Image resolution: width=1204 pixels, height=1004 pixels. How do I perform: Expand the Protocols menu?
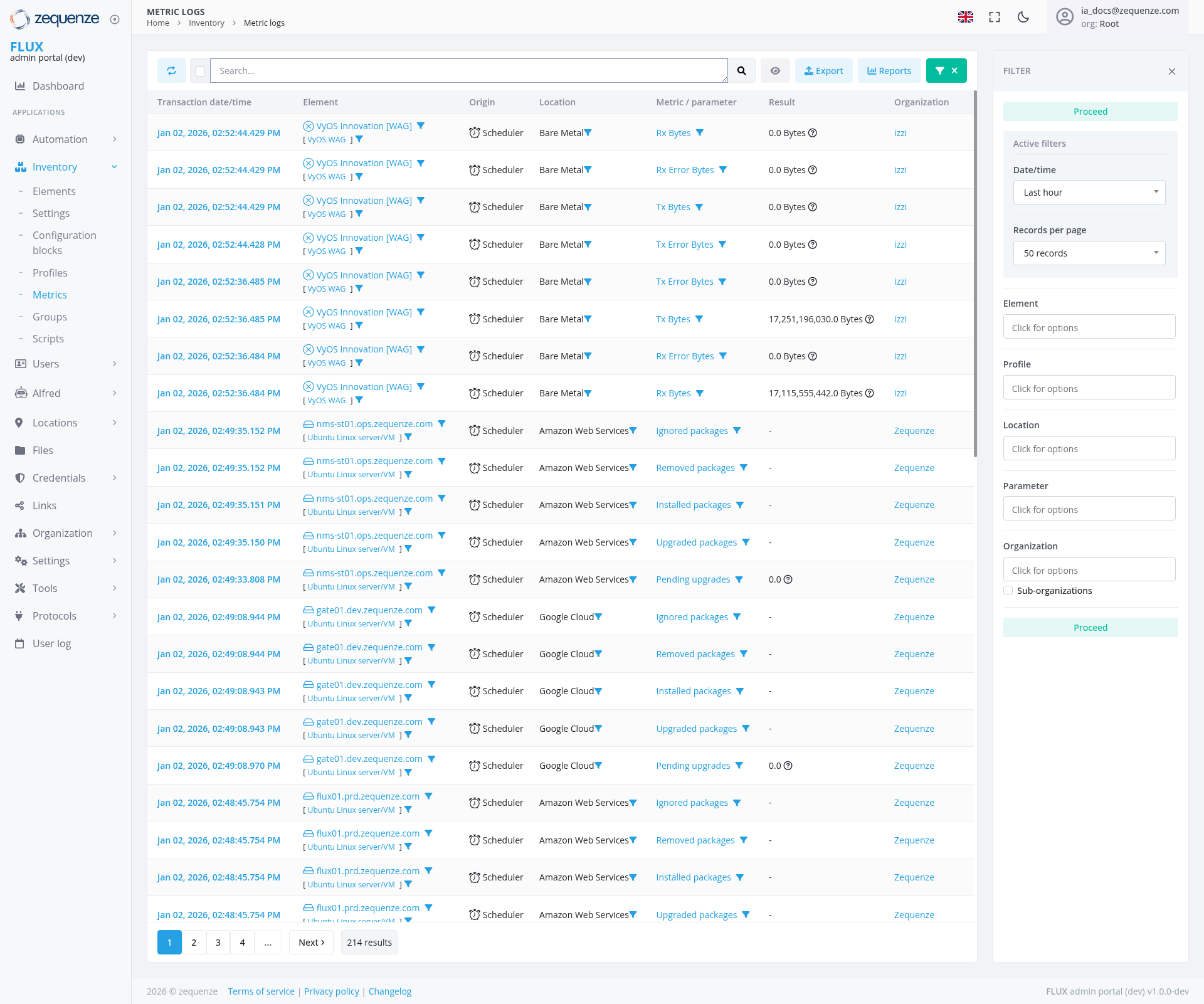[x=66, y=616]
